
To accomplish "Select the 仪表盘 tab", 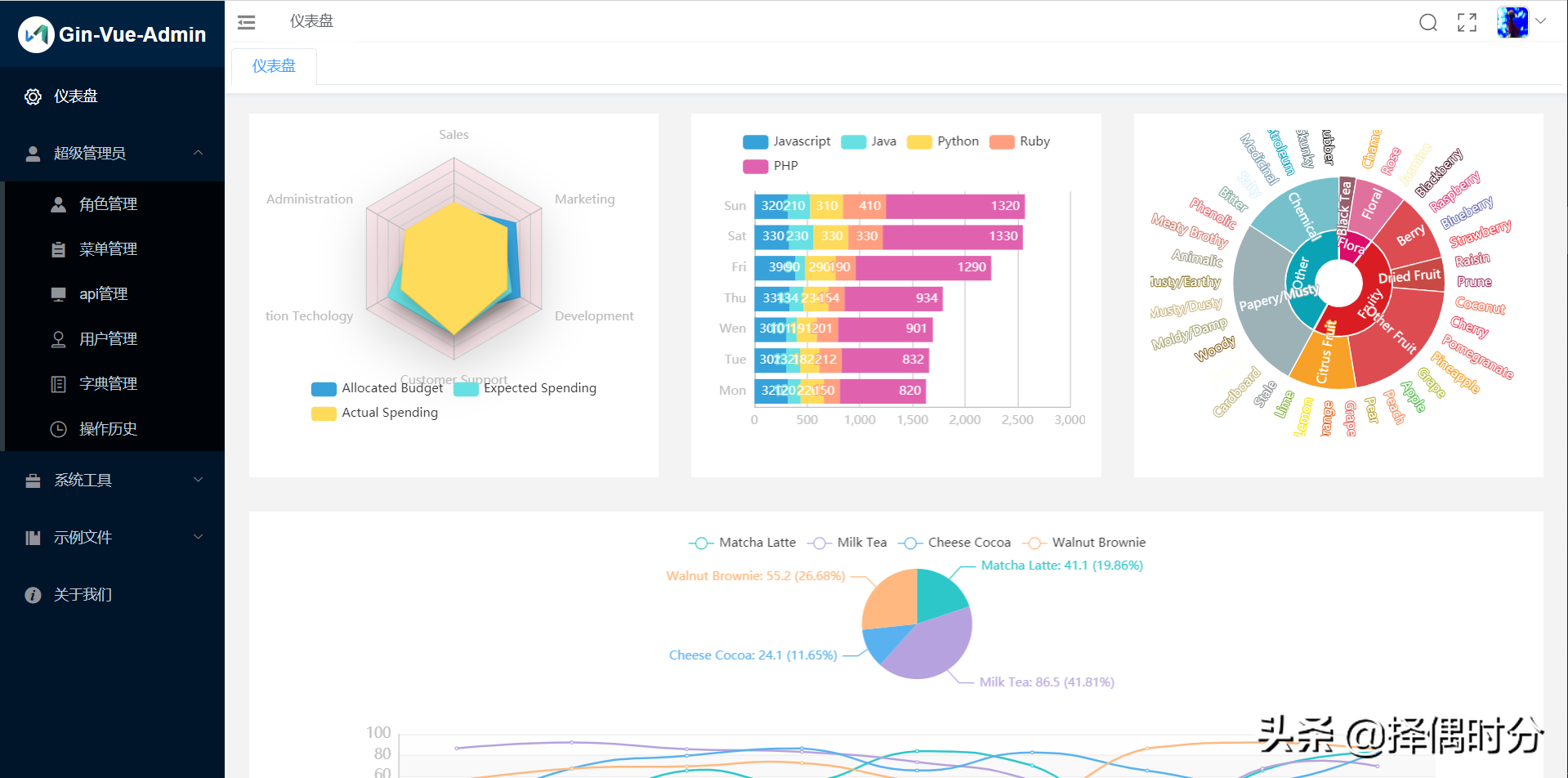I will point(274,66).
